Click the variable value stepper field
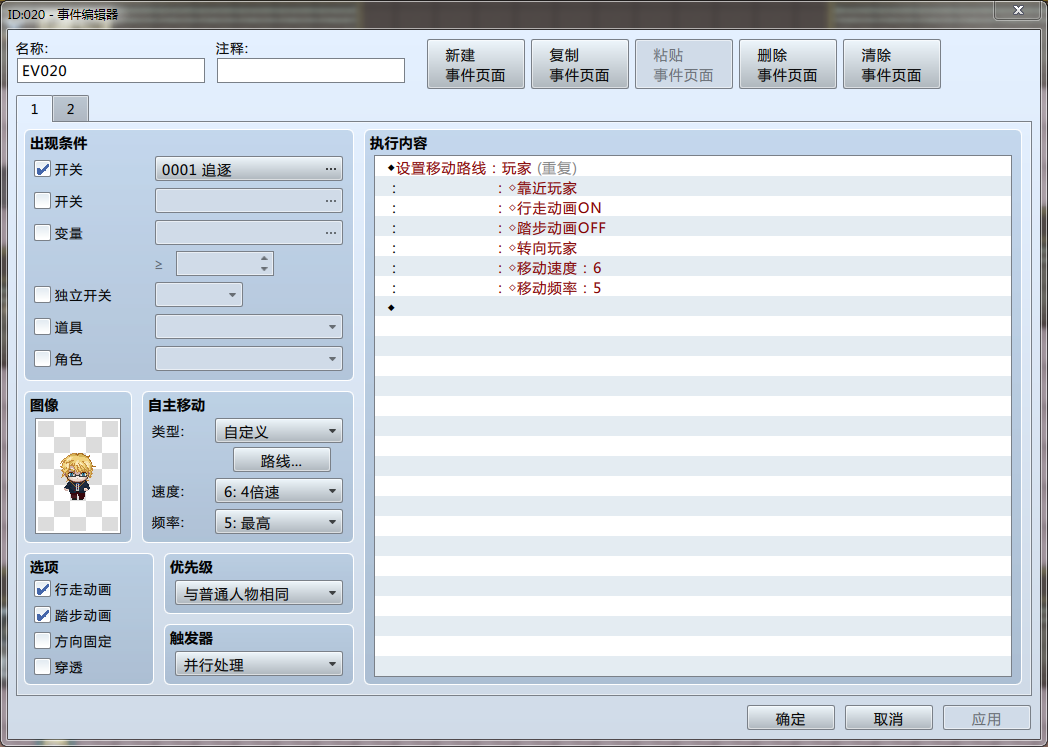This screenshot has width=1048, height=747. pyautogui.click(x=225, y=264)
